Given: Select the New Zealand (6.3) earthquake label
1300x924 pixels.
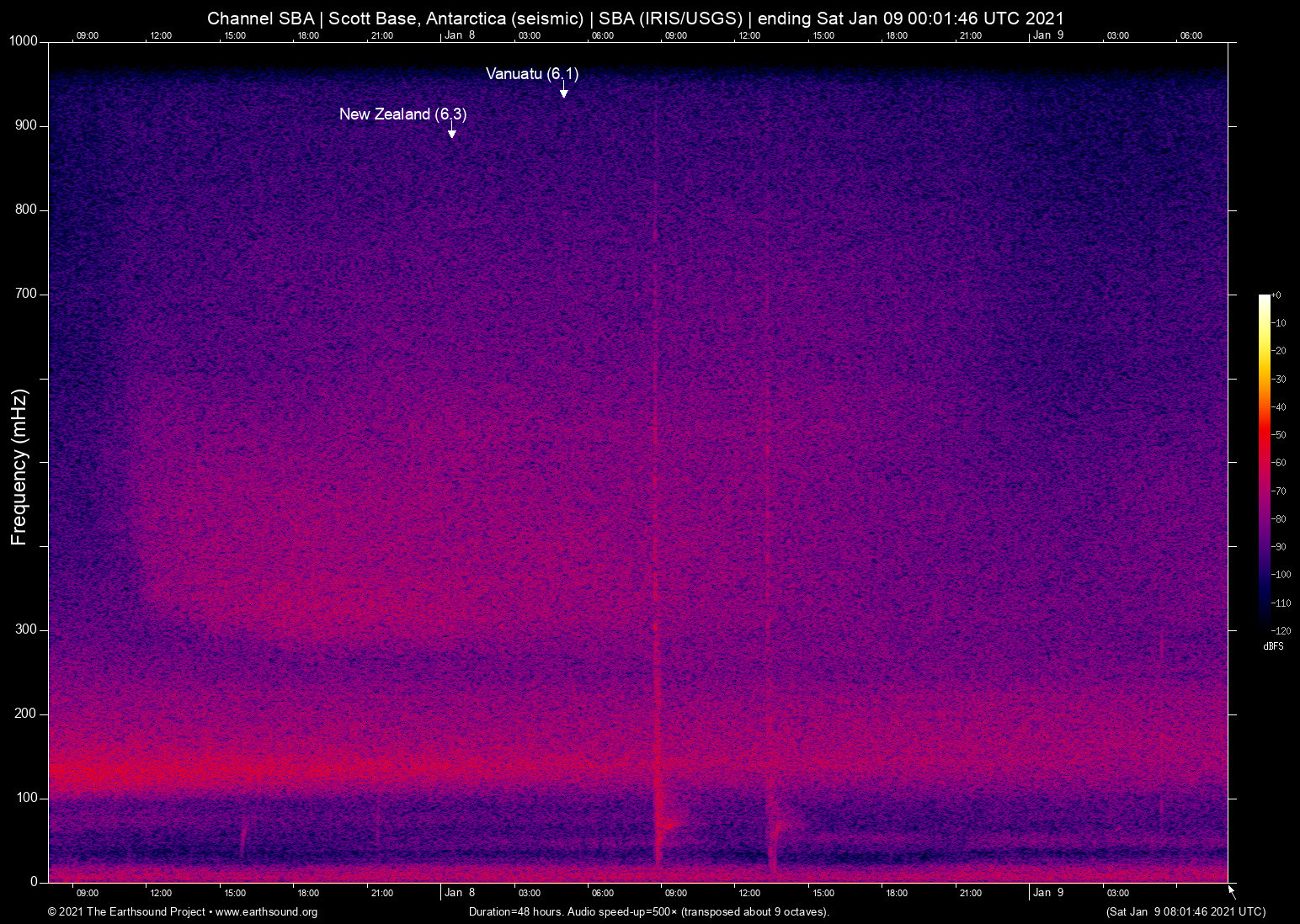Looking at the screenshot, I should [402, 114].
